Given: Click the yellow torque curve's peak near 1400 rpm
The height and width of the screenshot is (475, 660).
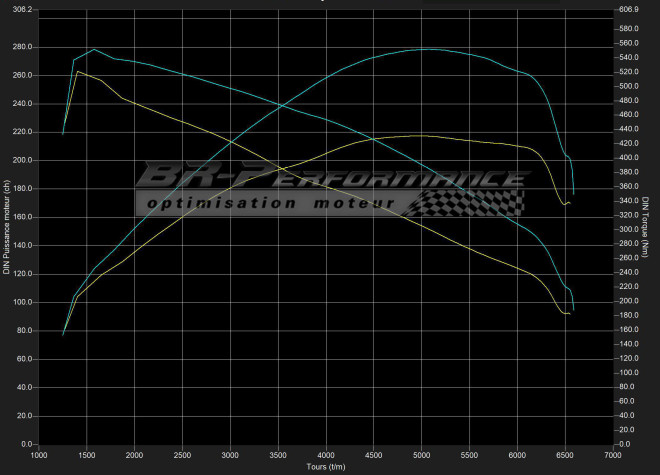Looking at the screenshot, I should 78,72.
